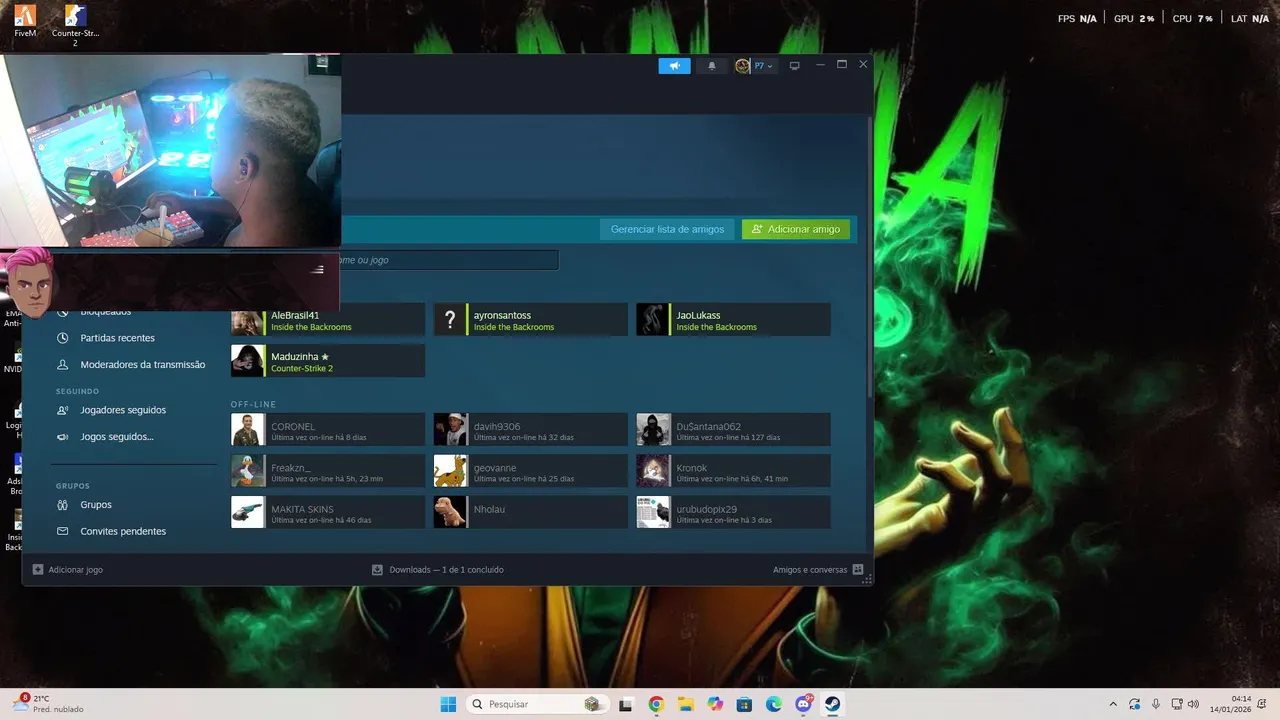The width and height of the screenshot is (1280, 720).
Task: Click geovanne's Scooby avatar
Action: pos(450,471)
